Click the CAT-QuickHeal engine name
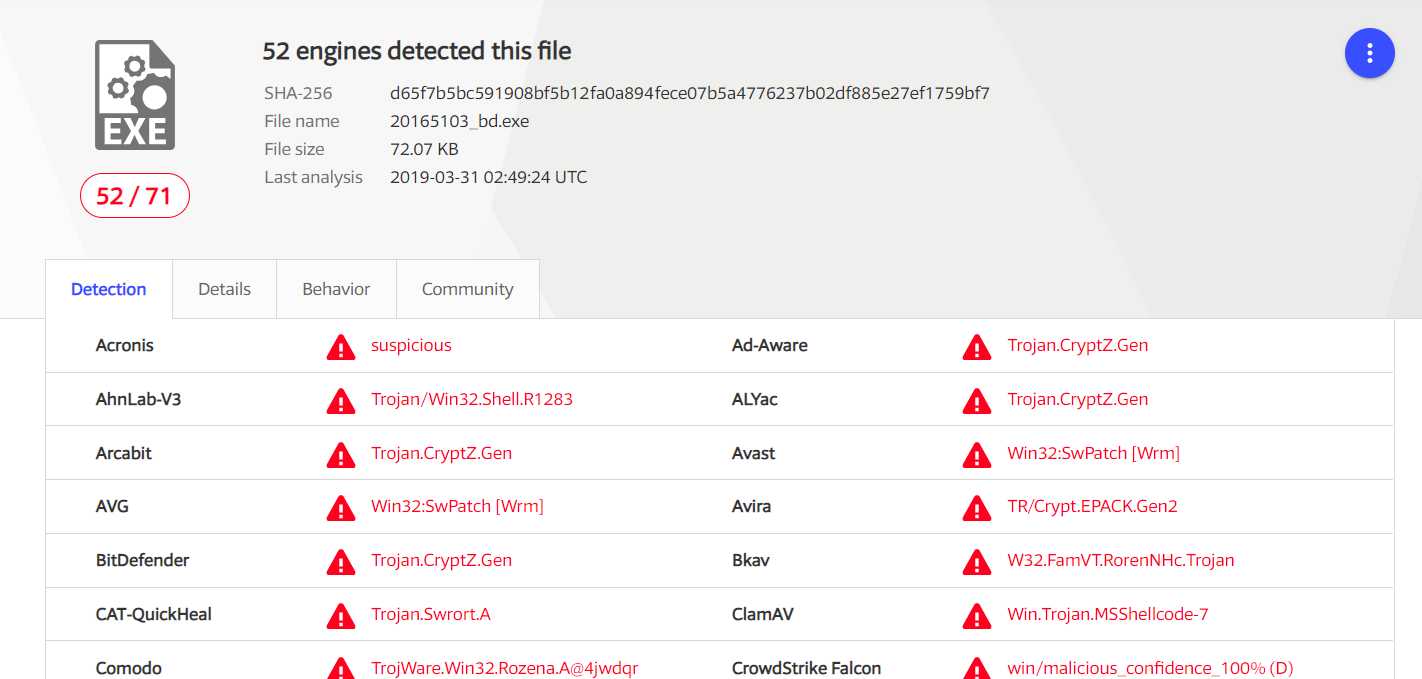Image resolution: width=1422 pixels, height=679 pixels. coord(154,614)
